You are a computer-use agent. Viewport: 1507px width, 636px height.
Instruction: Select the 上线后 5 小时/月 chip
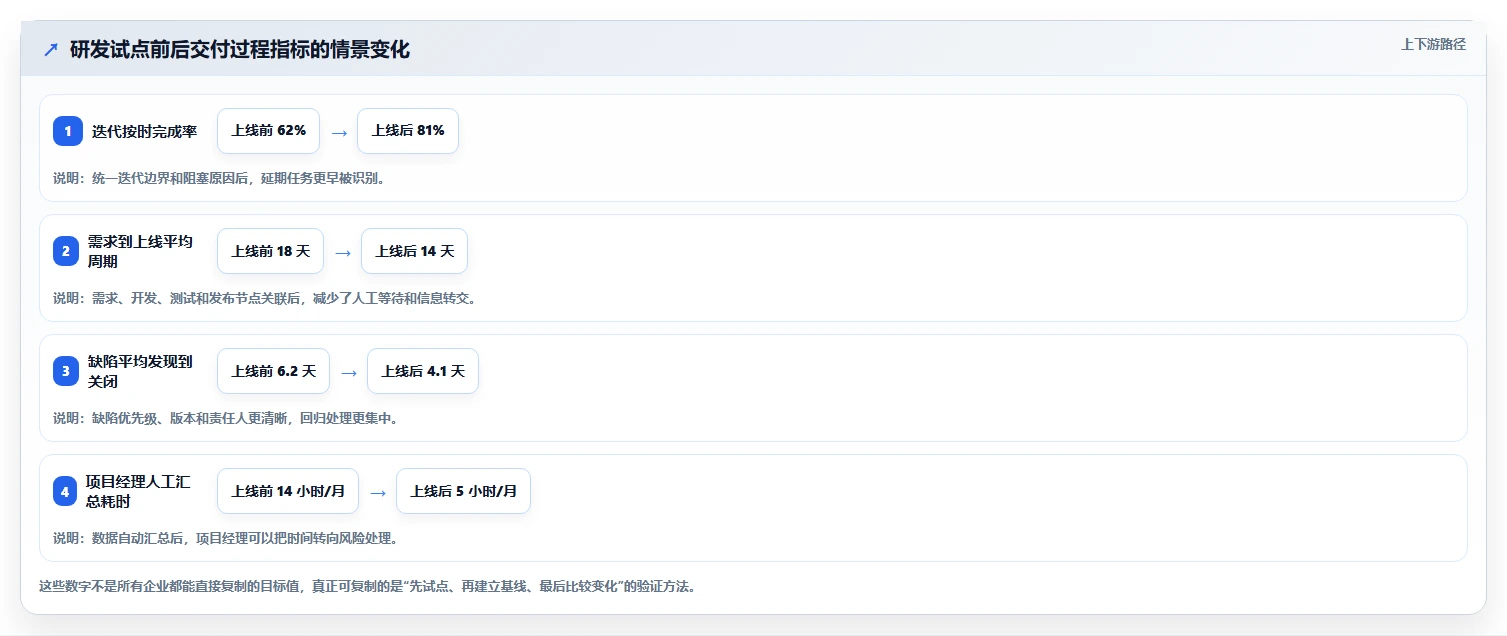463,491
